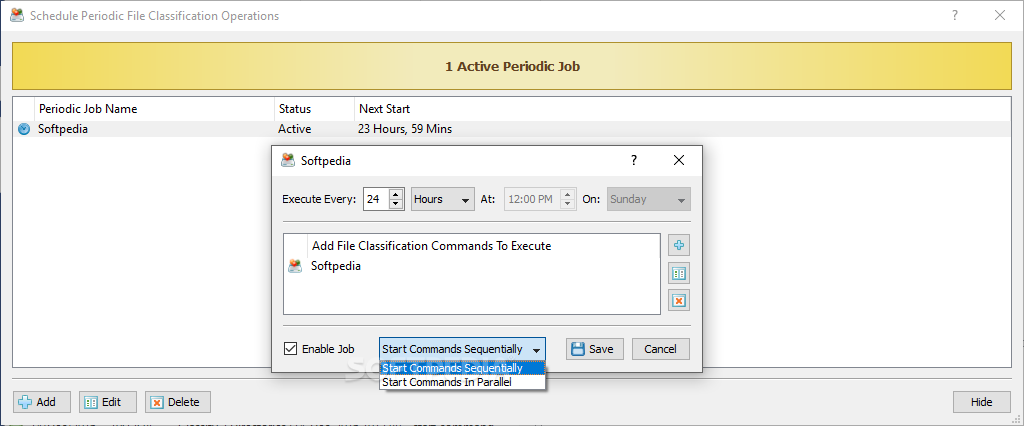
Task: Increase the Execute Every value with up arrow
Action: [395, 194]
